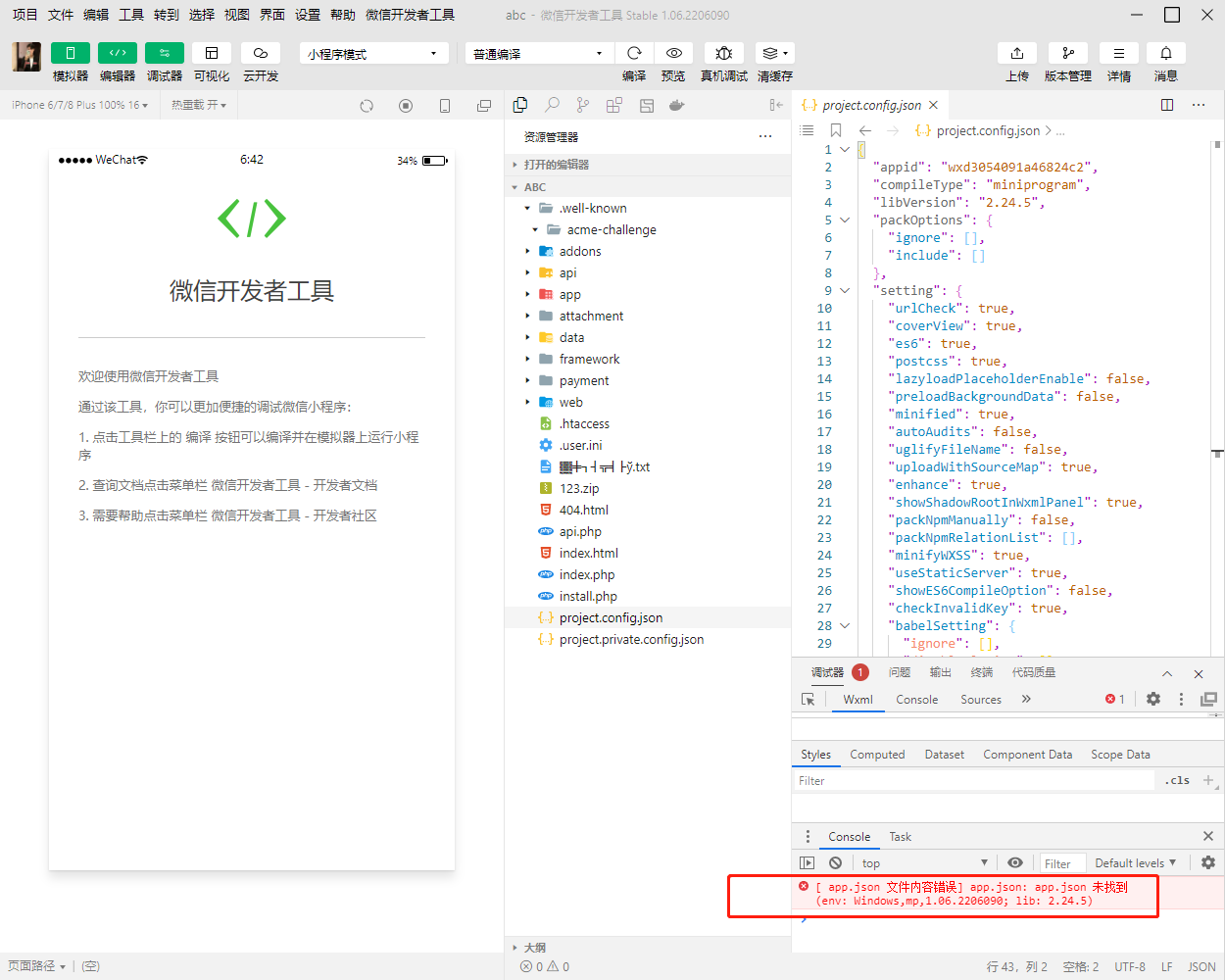Screen dimensions: 1225x980
Task: Open the Default levels log dropdown
Action: 1135,863
